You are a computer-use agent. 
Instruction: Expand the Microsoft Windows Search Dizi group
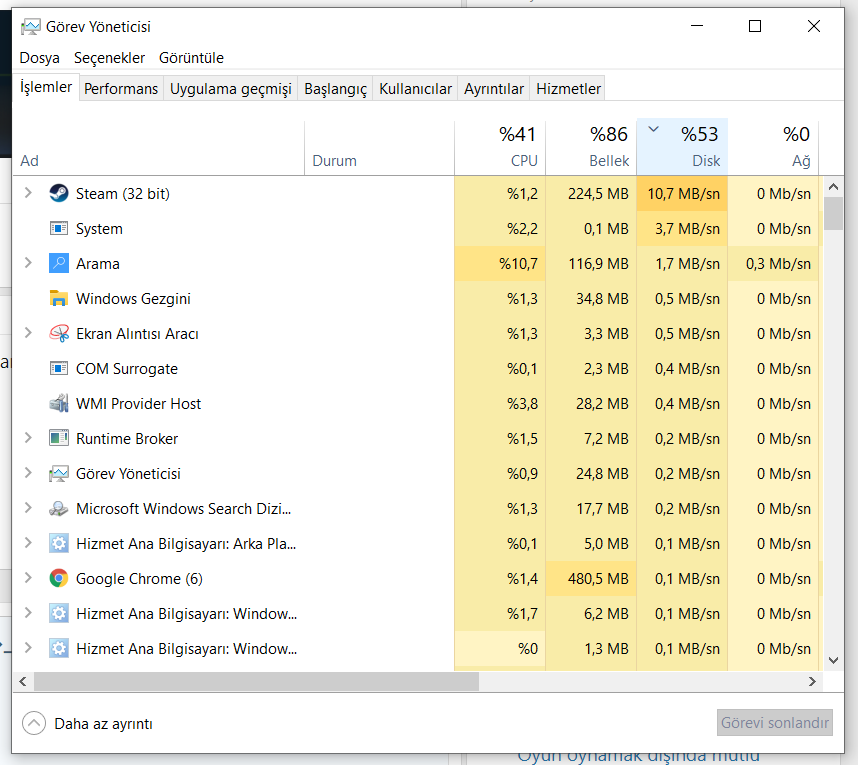(x=28, y=508)
